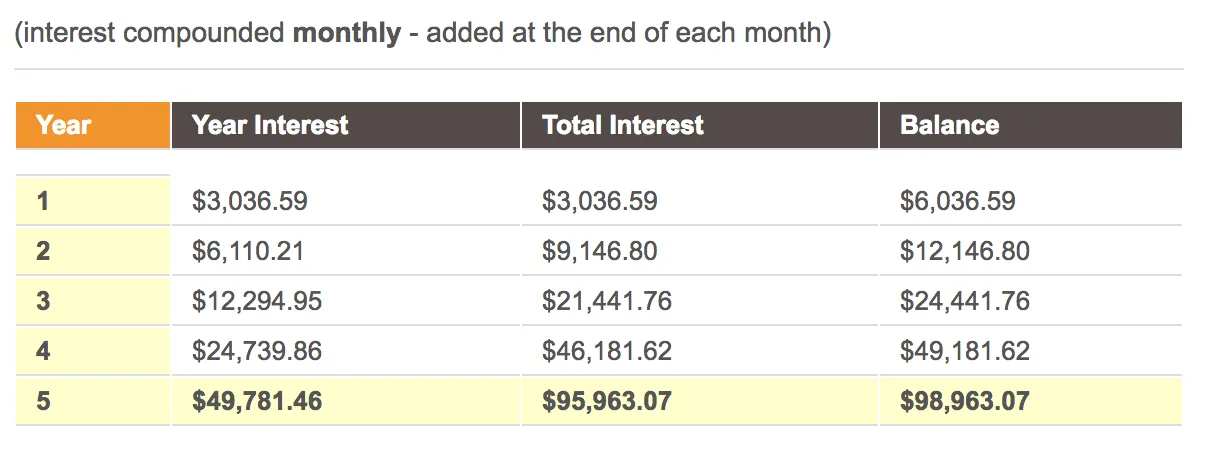The width and height of the screenshot is (1208, 472).
Task: Click the $24,441.76 balance value
Action: 965,301
